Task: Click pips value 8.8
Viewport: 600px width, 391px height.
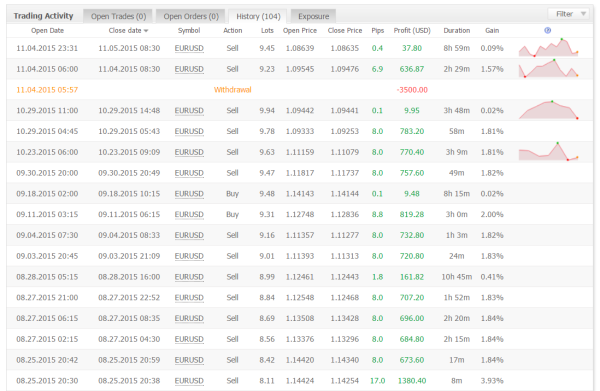Action: point(378,215)
